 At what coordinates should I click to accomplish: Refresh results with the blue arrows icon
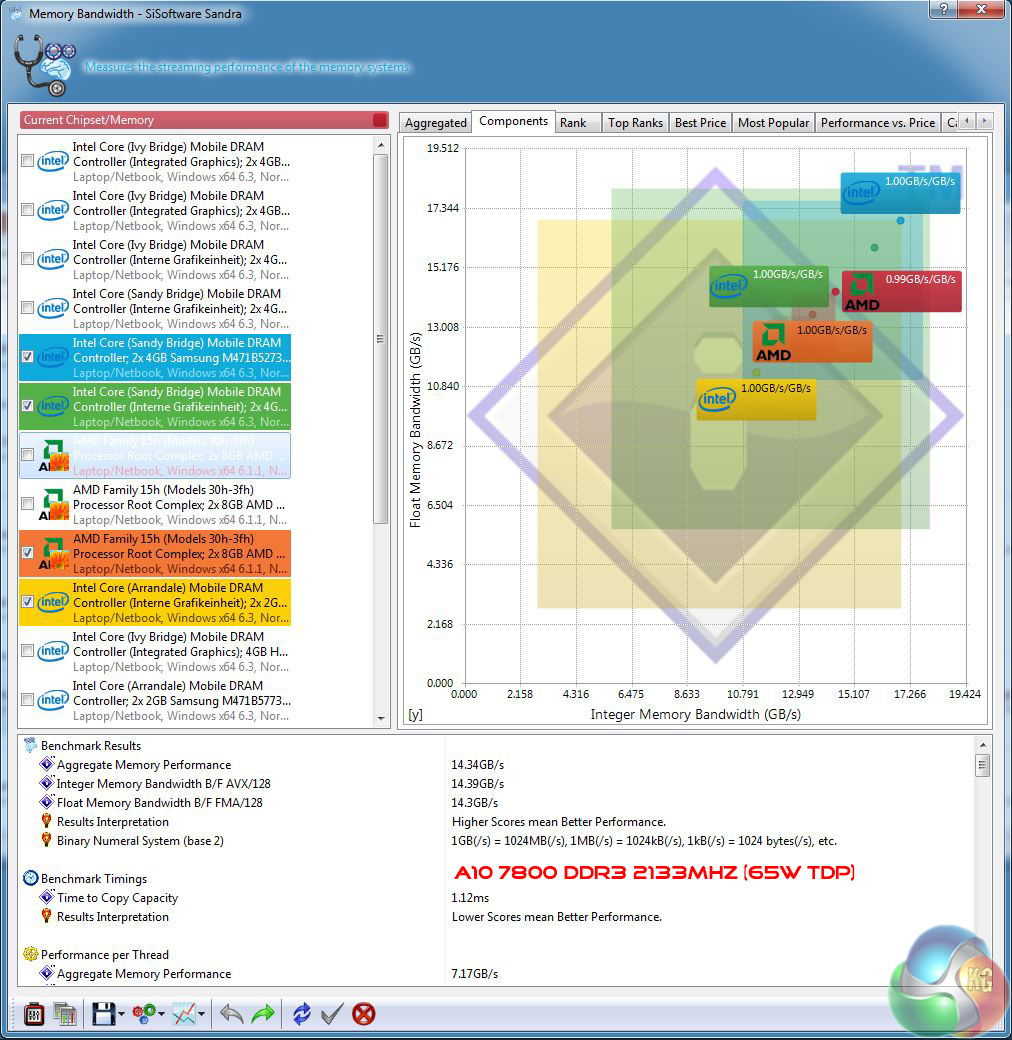302,1013
